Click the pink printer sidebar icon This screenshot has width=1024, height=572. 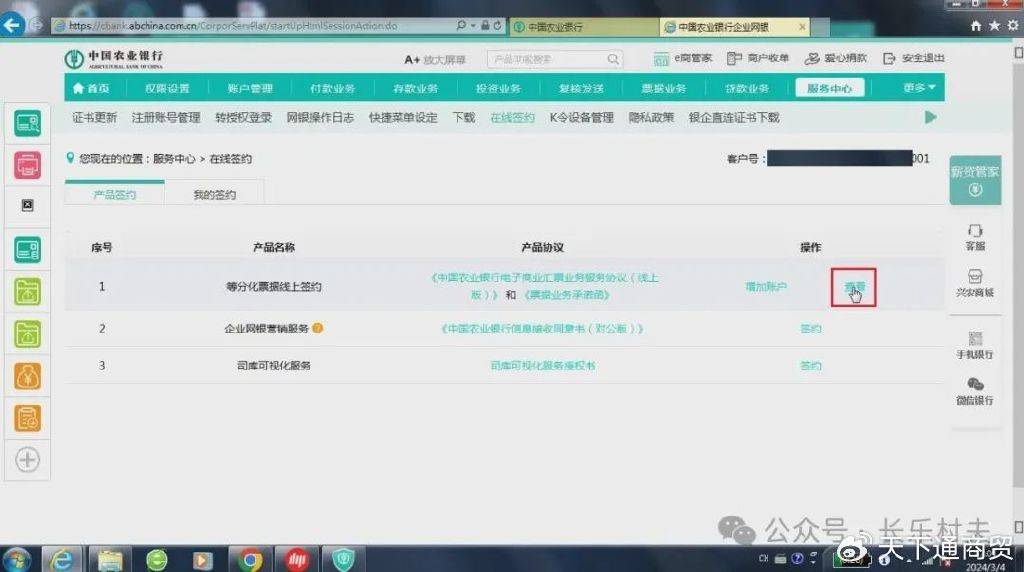tap(27, 165)
